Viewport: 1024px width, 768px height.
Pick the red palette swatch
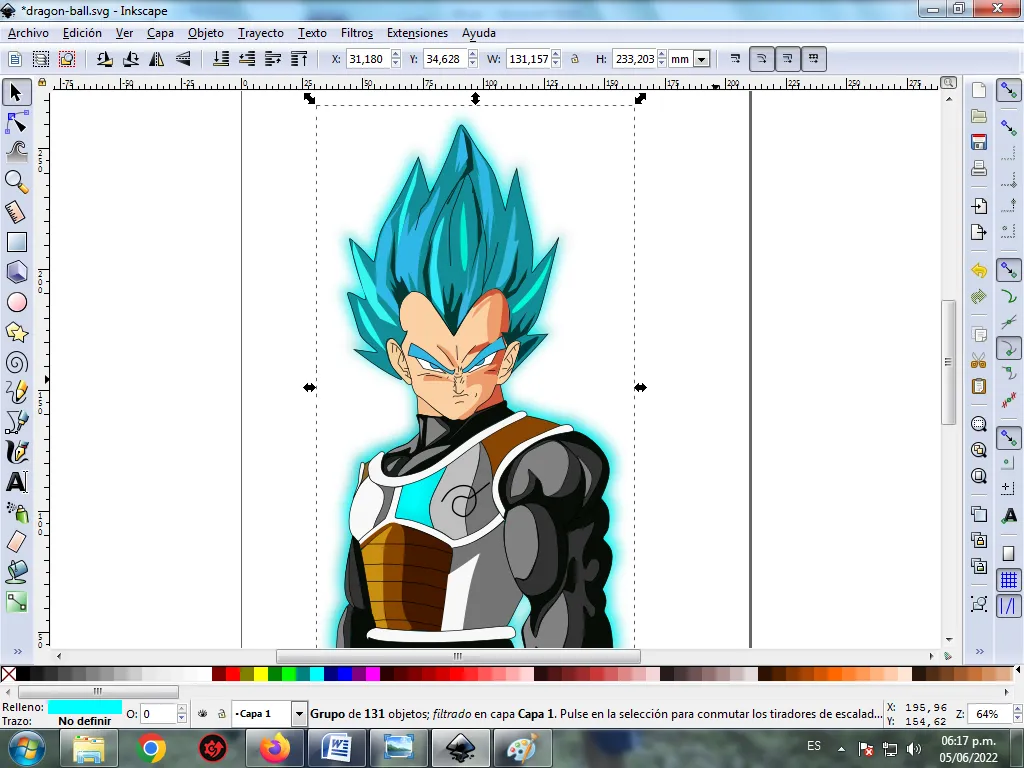[x=232, y=673]
